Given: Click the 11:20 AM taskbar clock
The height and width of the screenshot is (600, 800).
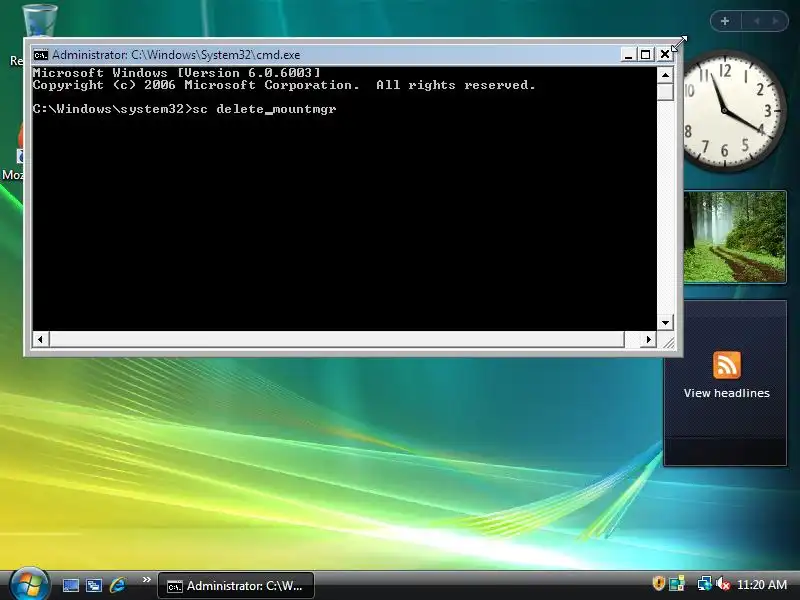Looking at the screenshot, I should tap(762, 585).
